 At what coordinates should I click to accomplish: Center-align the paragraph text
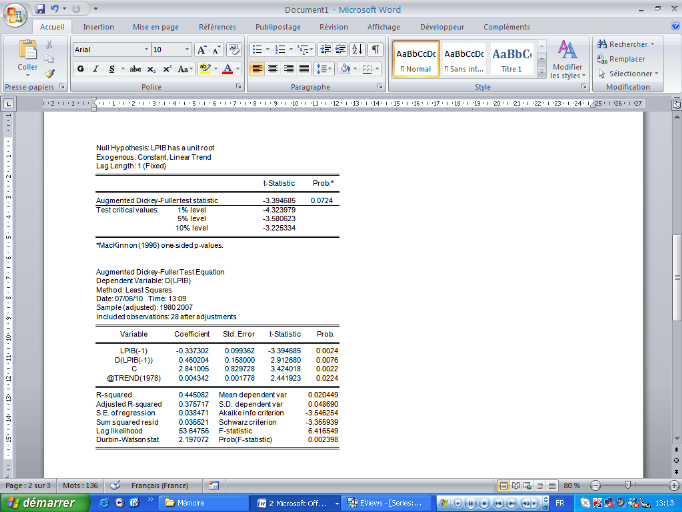tap(273, 69)
